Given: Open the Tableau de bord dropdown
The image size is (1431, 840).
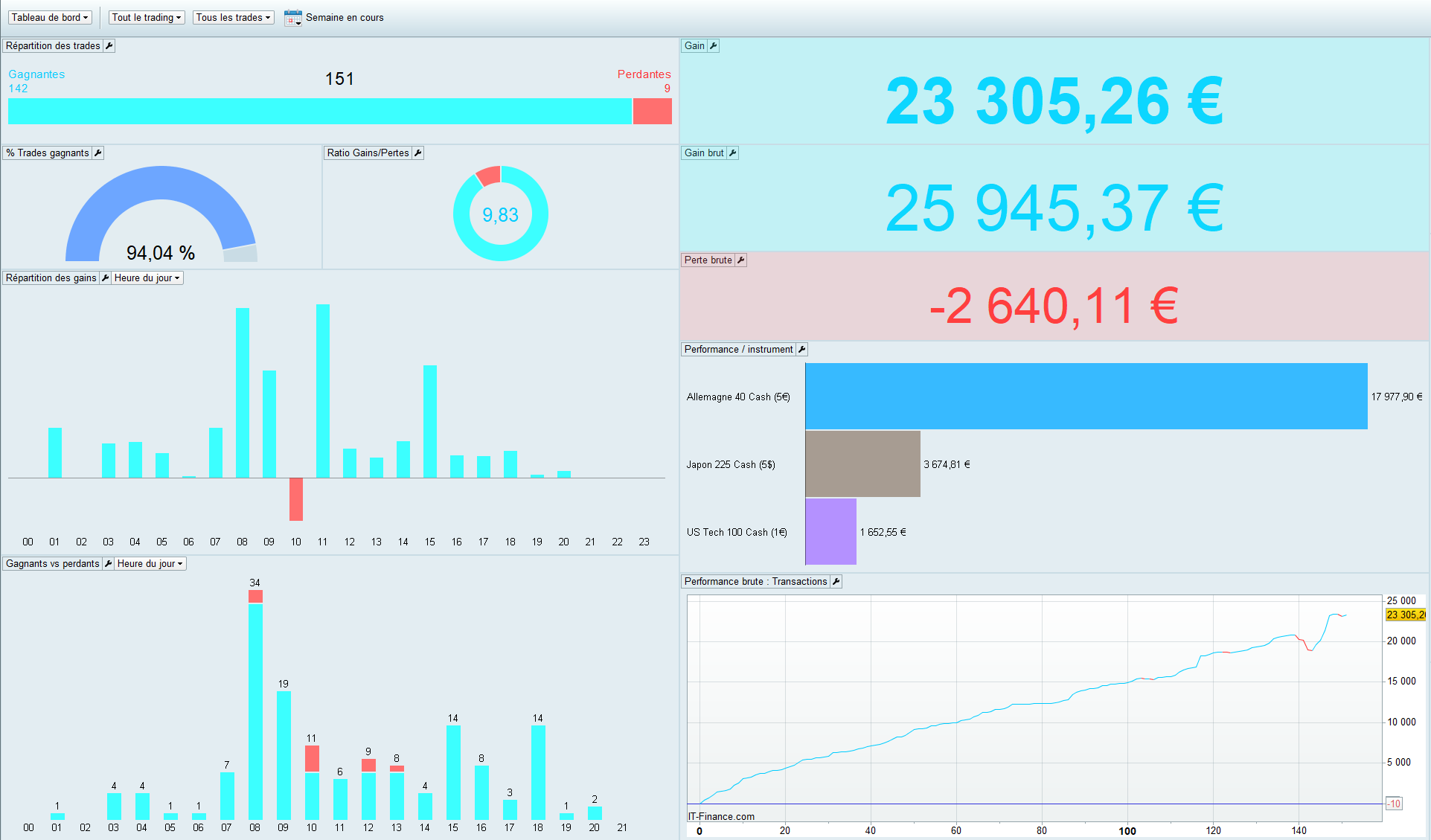Looking at the screenshot, I should [50, 18].
